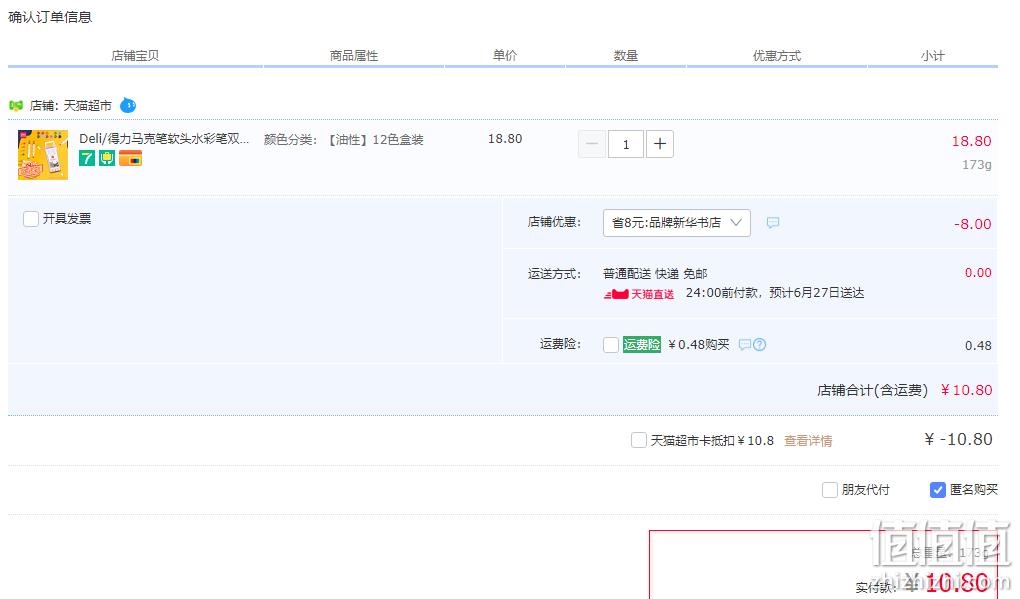Image resolution: width=1020 pixels, height=599 pixels.
Task: Click the comment icon beside store discount
Action: (x=773, y=222)
